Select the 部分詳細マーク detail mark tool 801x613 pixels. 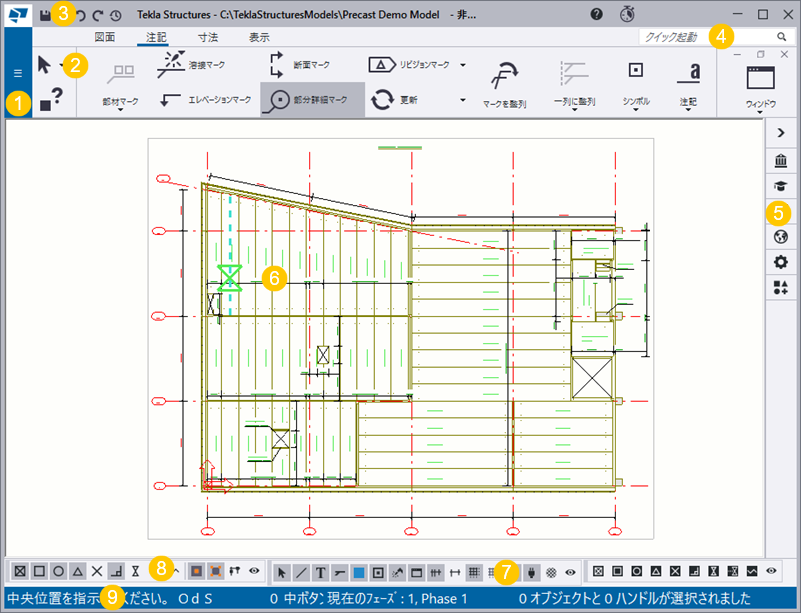click(x=312, y=100)
